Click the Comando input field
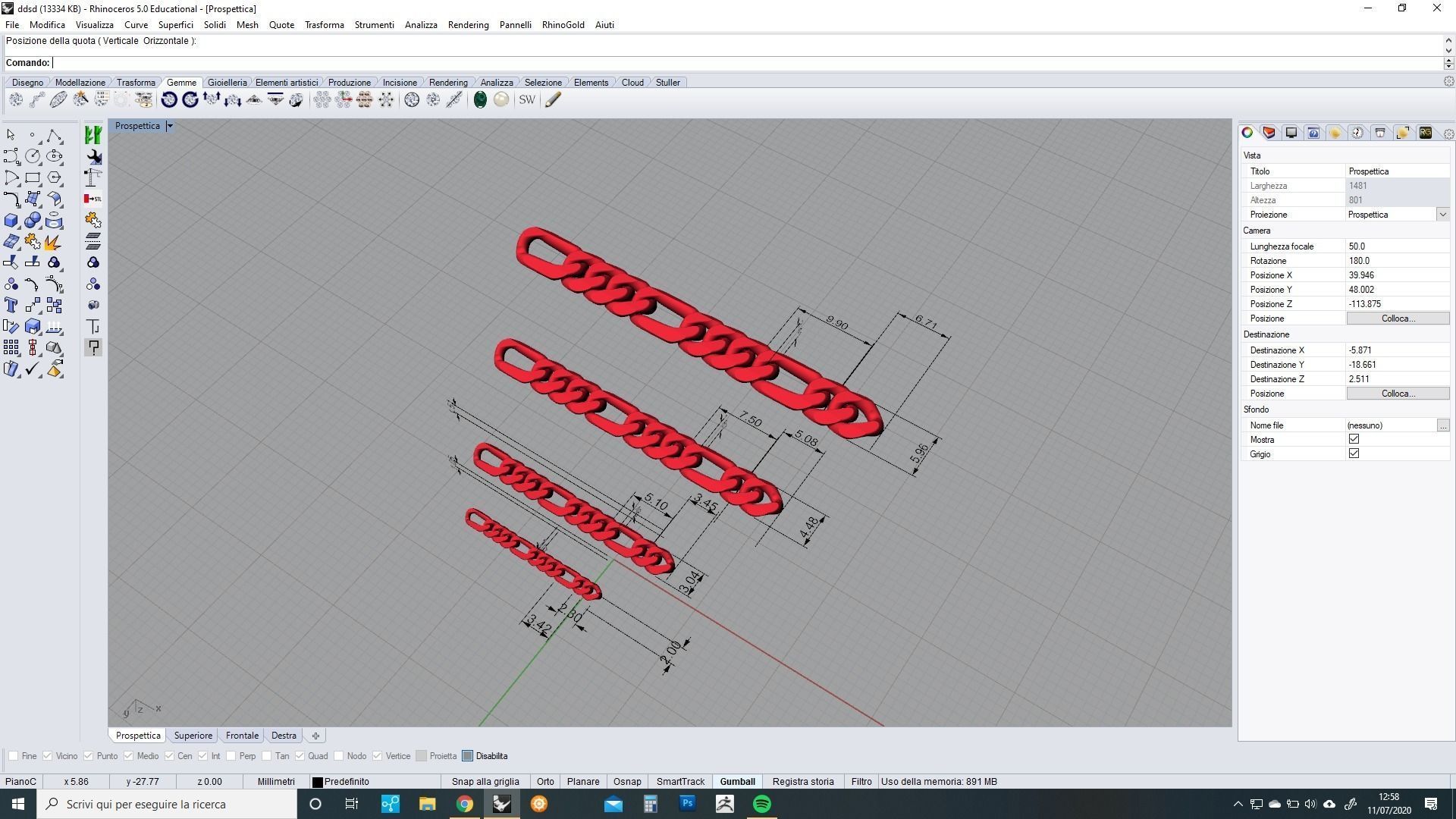Screen dimensions: 1456x819 (x=747, y=63)
